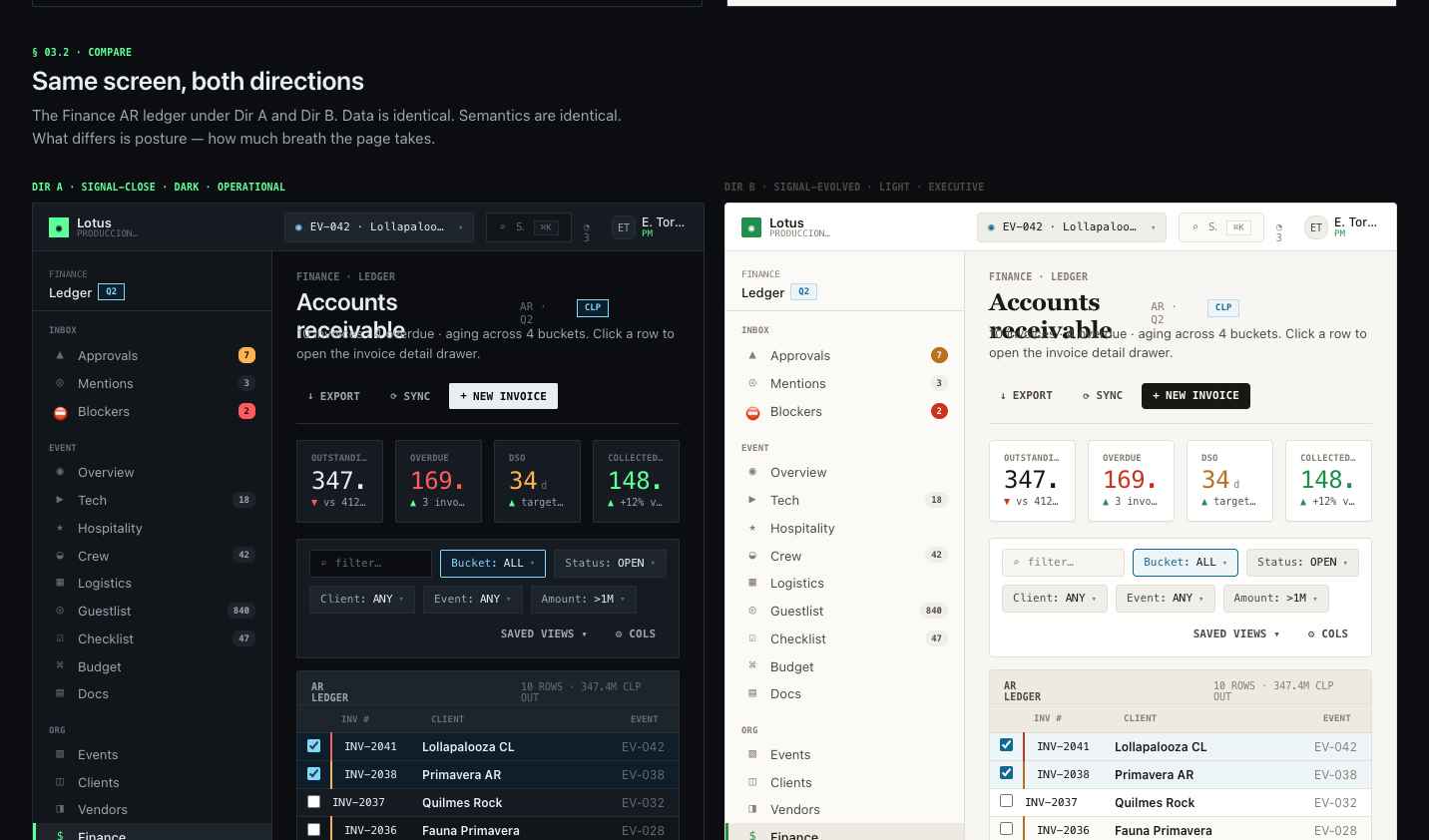The image size is (1429, 840).
Task: Uncheck INV-2041 row checkbox in dark ledger
Action: click(313, 745)
